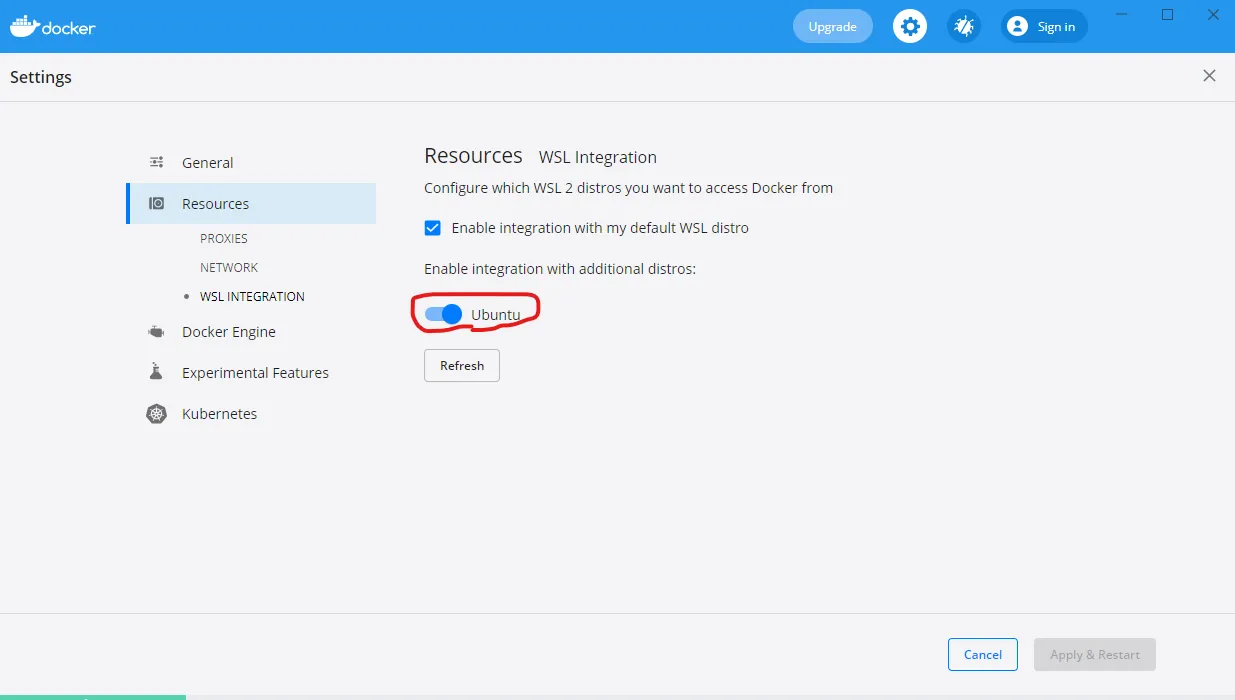Minimize the Docker Desktop window
1235x700 pixels.
tap(1121, 14)
